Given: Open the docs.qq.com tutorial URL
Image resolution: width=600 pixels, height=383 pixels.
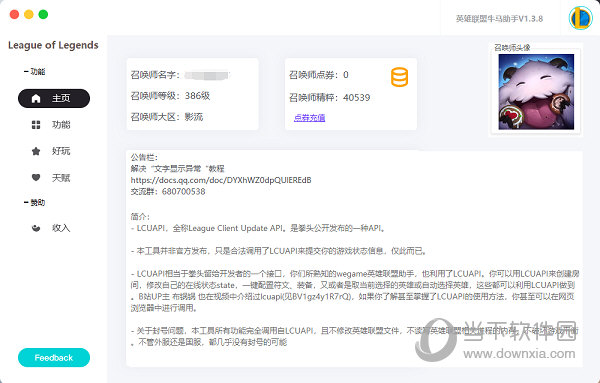Looking at the screenshot, I should pyautogui.click(x=221, y=180).
